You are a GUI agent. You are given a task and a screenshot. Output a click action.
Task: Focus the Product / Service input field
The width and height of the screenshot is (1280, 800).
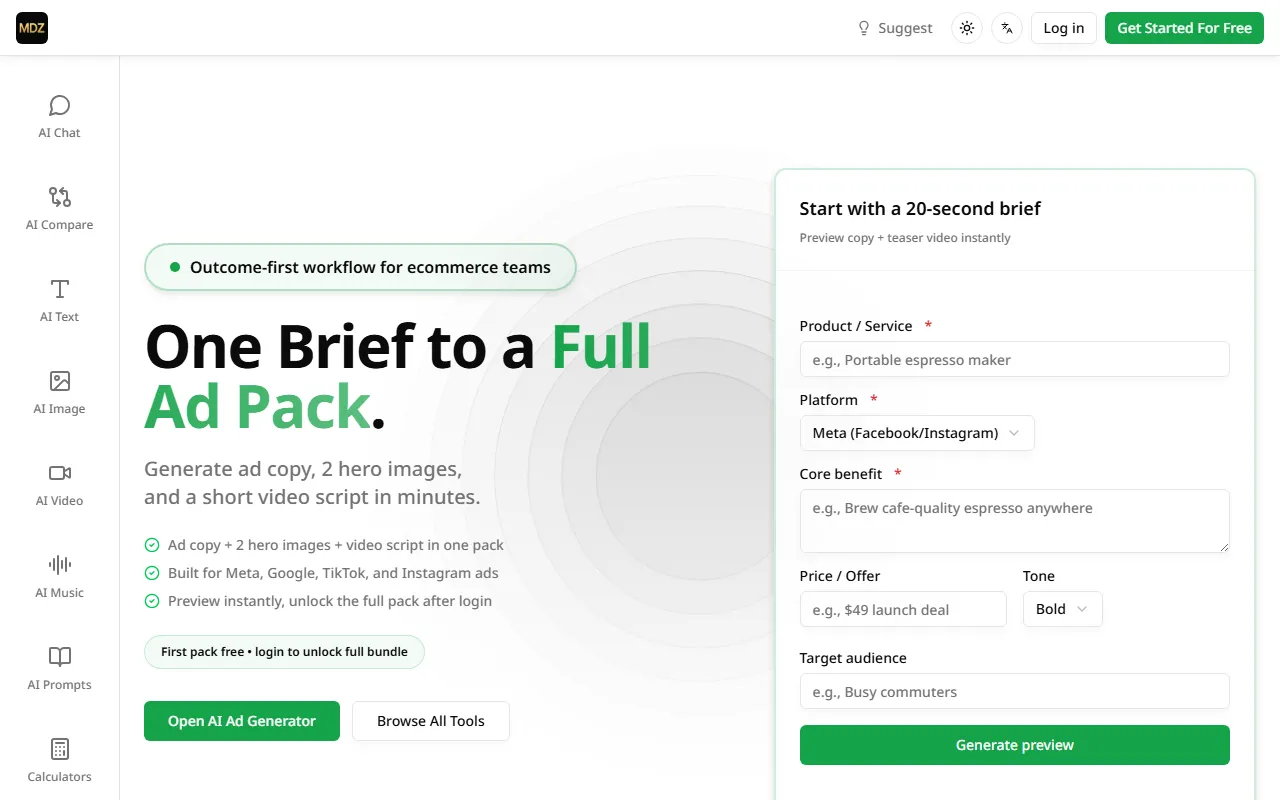(x=1014, y=359)
